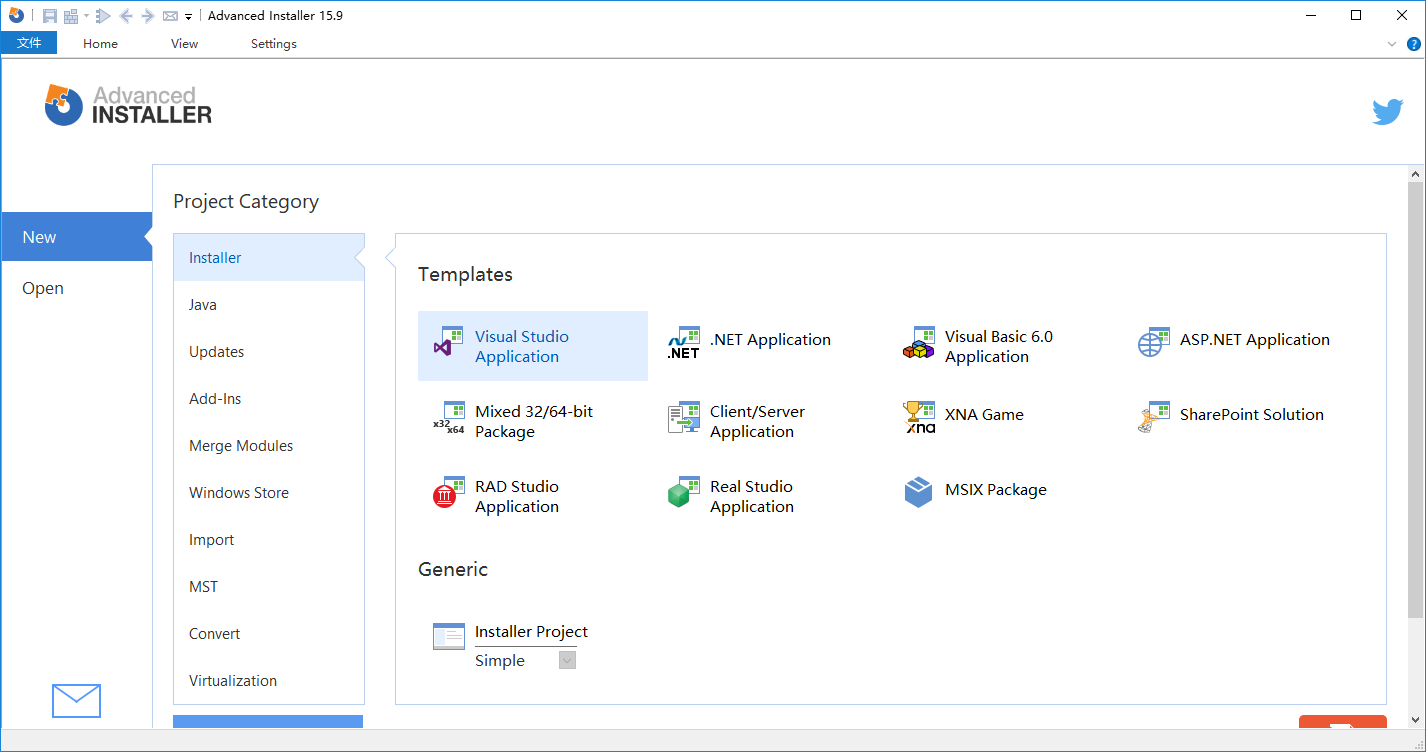
Task: Click the scrollbar down arrow at bottom right
Action: point(1414,718)
